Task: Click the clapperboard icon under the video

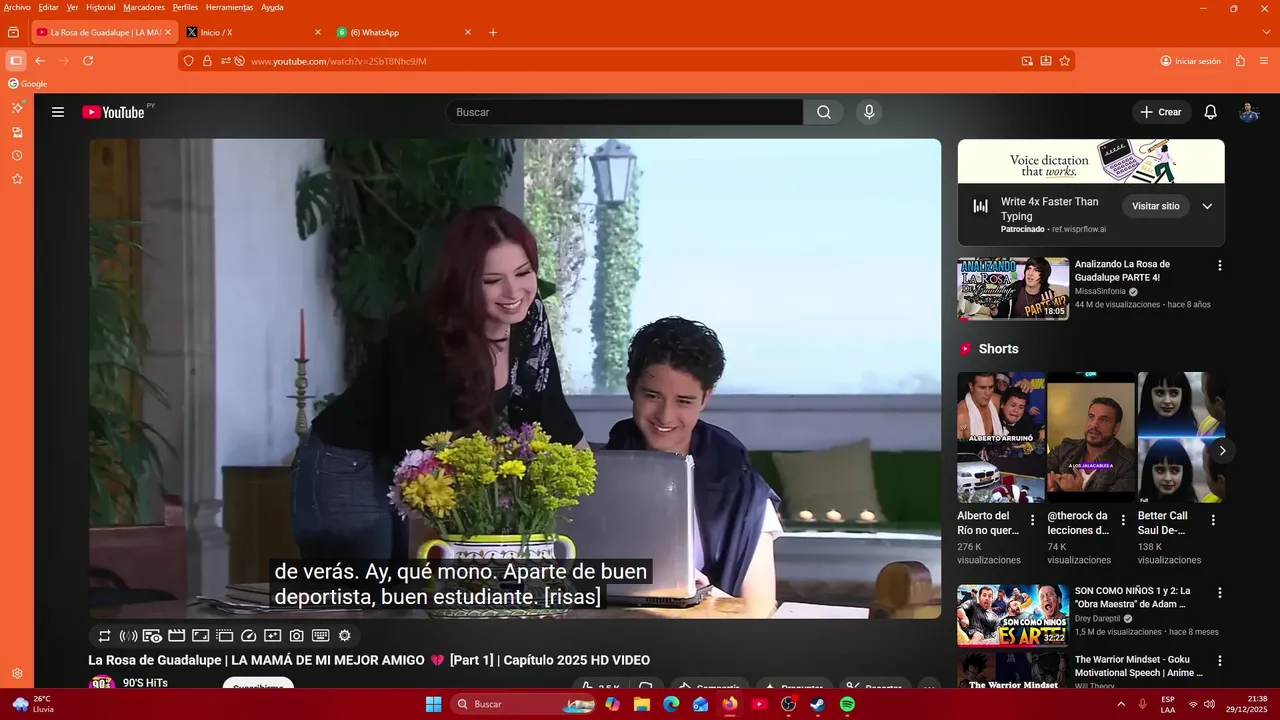Action: (x=177, y=636)
